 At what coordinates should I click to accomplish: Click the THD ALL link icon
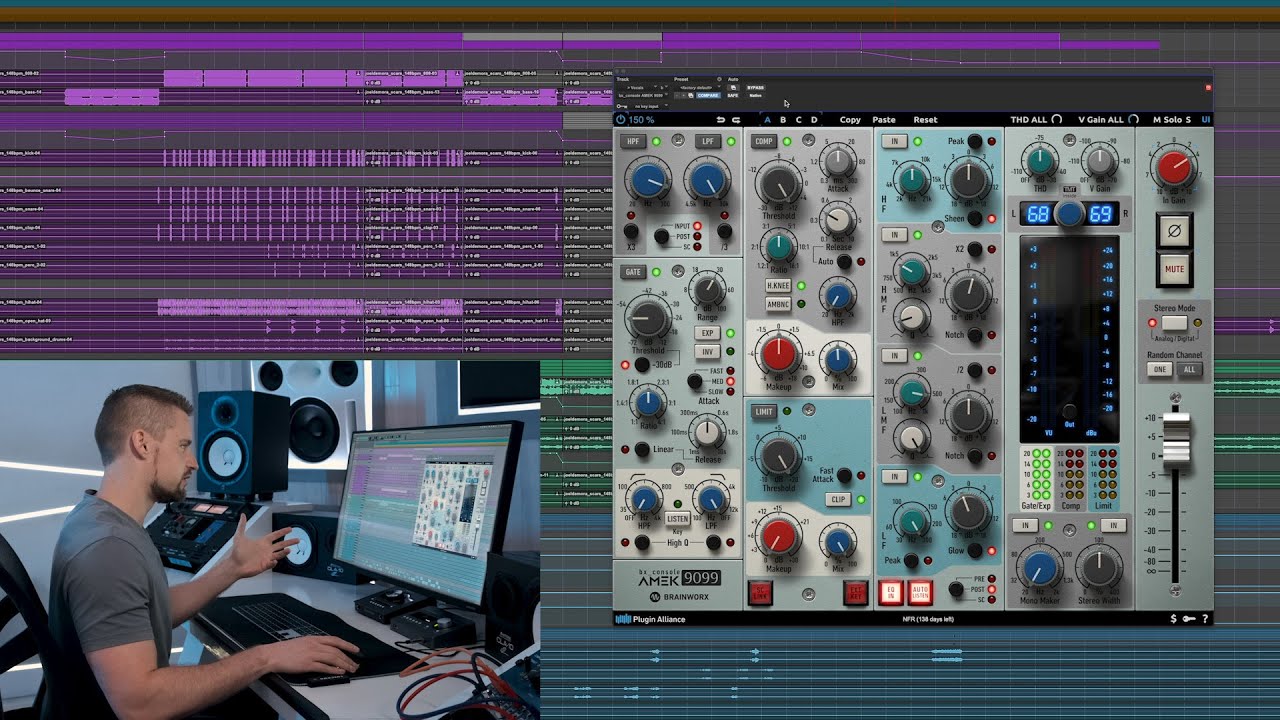1057,120
